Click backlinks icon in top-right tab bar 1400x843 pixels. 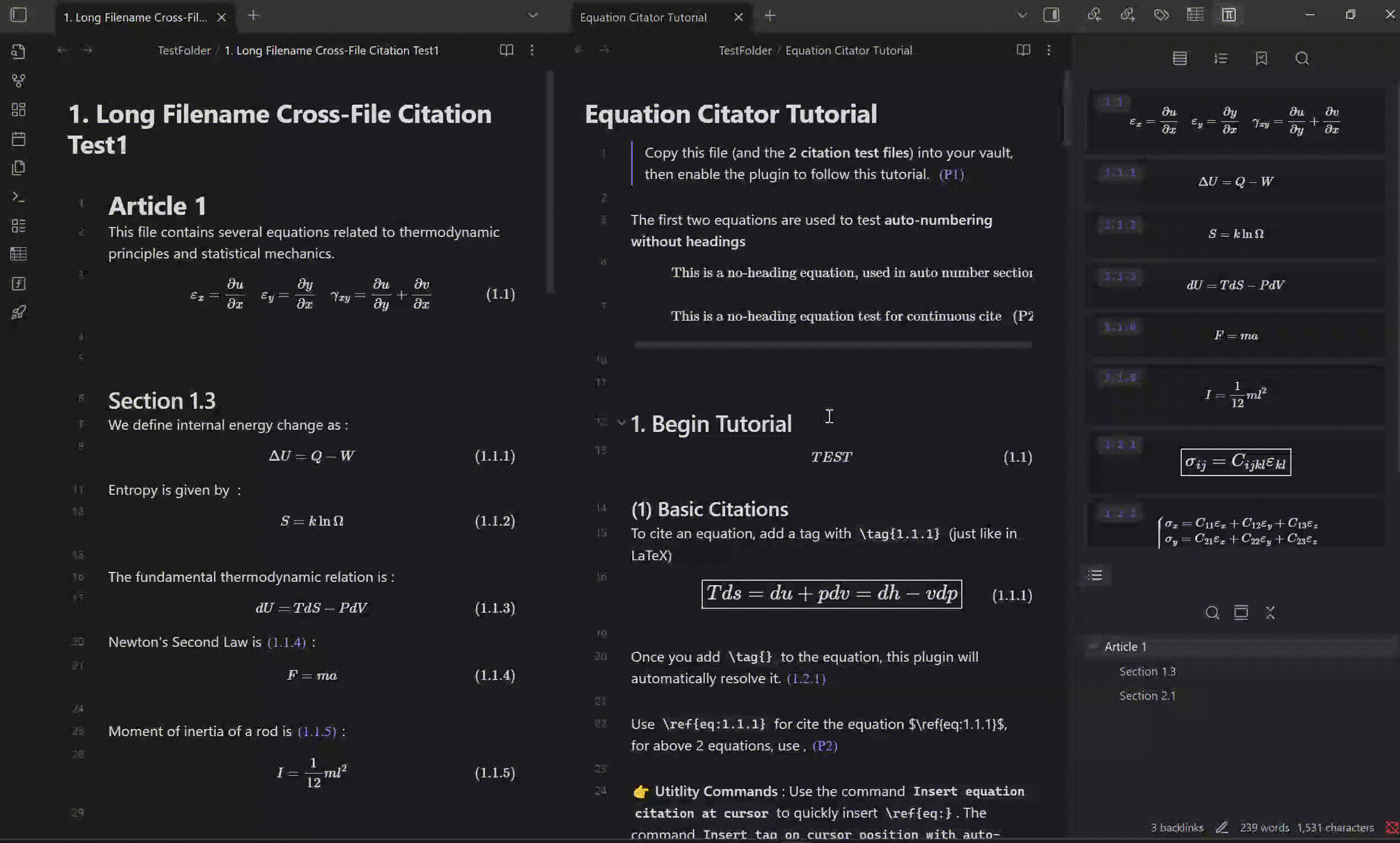point(1094,15)
